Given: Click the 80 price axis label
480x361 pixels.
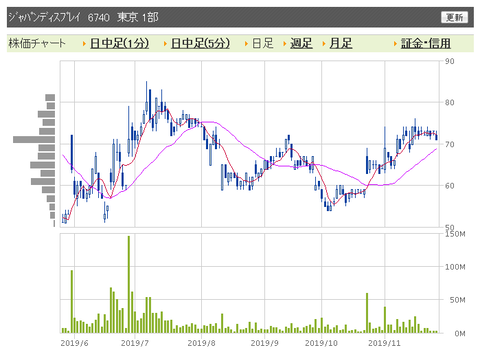Looking at the screenshot, I should click(449, 103).
